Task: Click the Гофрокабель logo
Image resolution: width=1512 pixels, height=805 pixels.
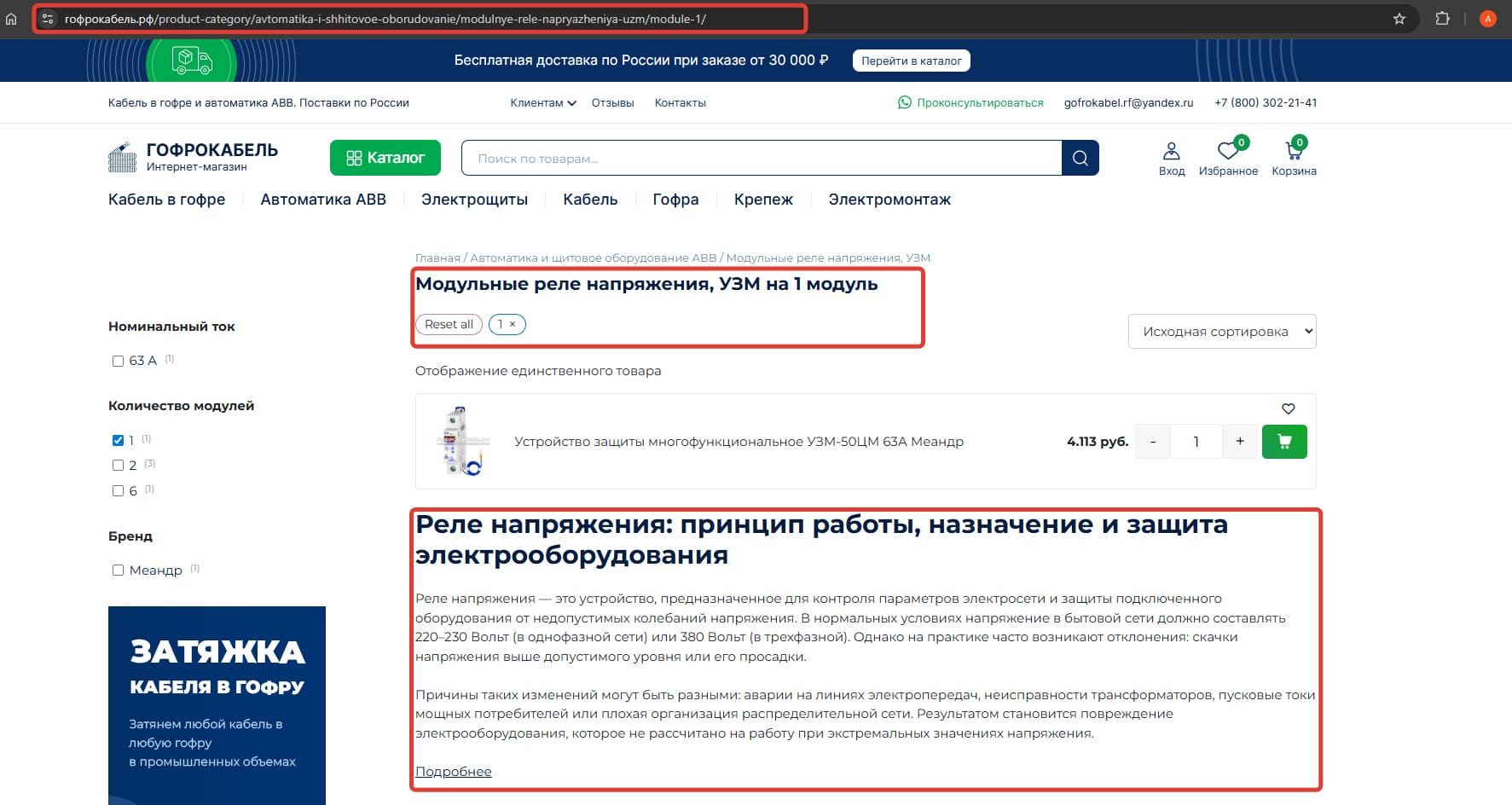Action: click(194, 157)
